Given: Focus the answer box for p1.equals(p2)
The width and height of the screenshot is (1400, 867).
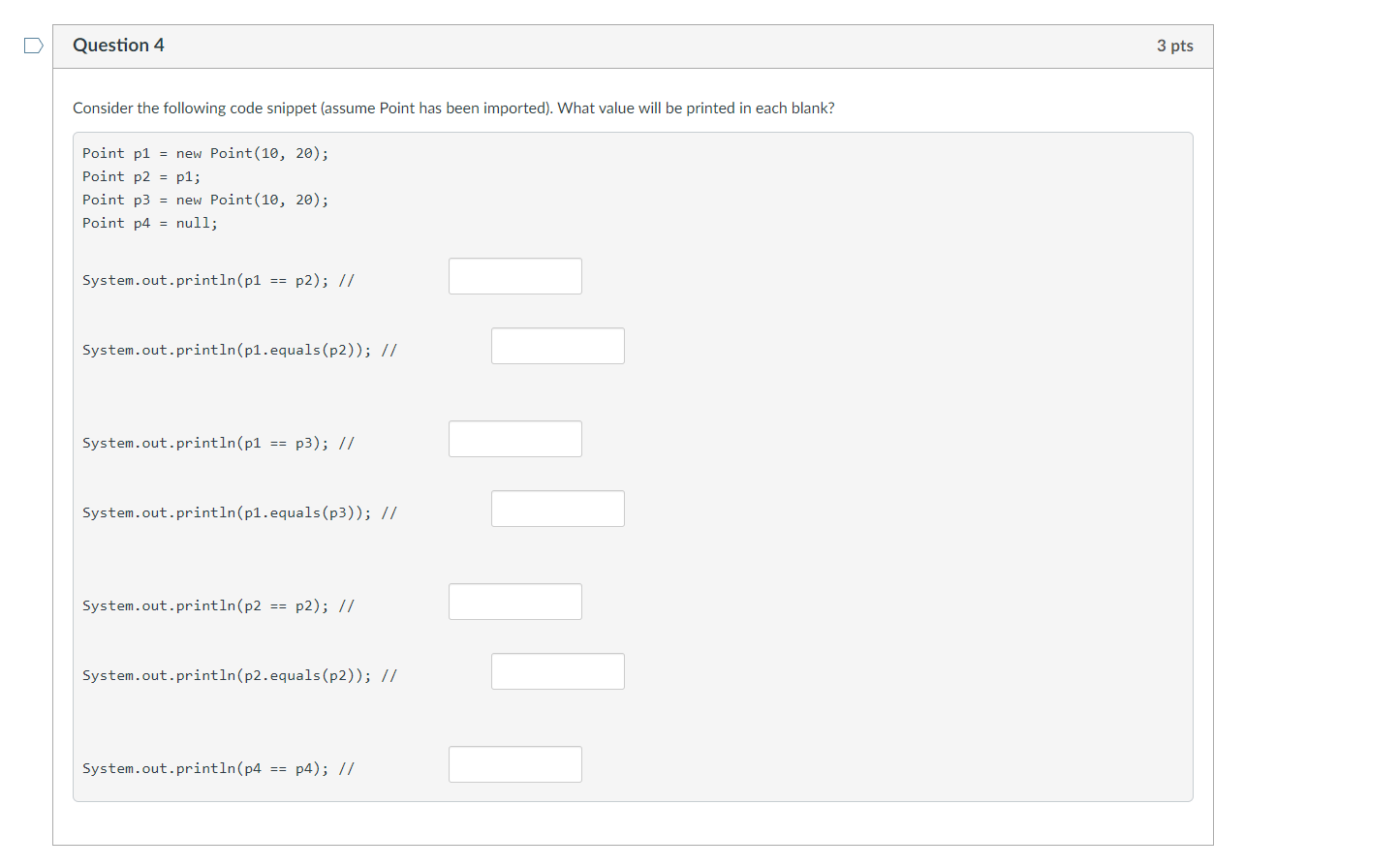Looking at the screenshot, I should pos(558,346).
